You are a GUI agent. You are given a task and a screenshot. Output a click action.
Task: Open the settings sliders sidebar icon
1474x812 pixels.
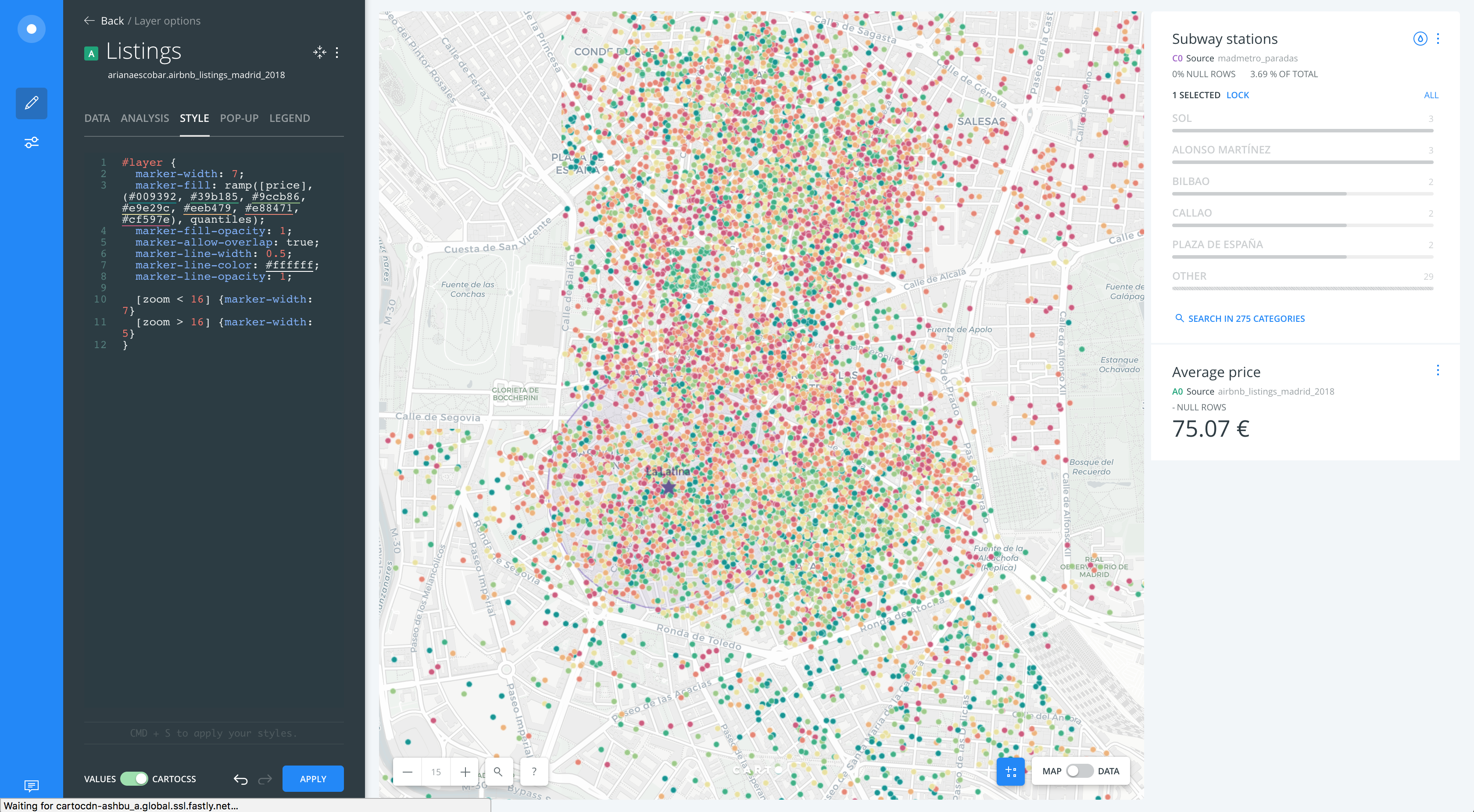pyautogui.click(x=32, y=142)
